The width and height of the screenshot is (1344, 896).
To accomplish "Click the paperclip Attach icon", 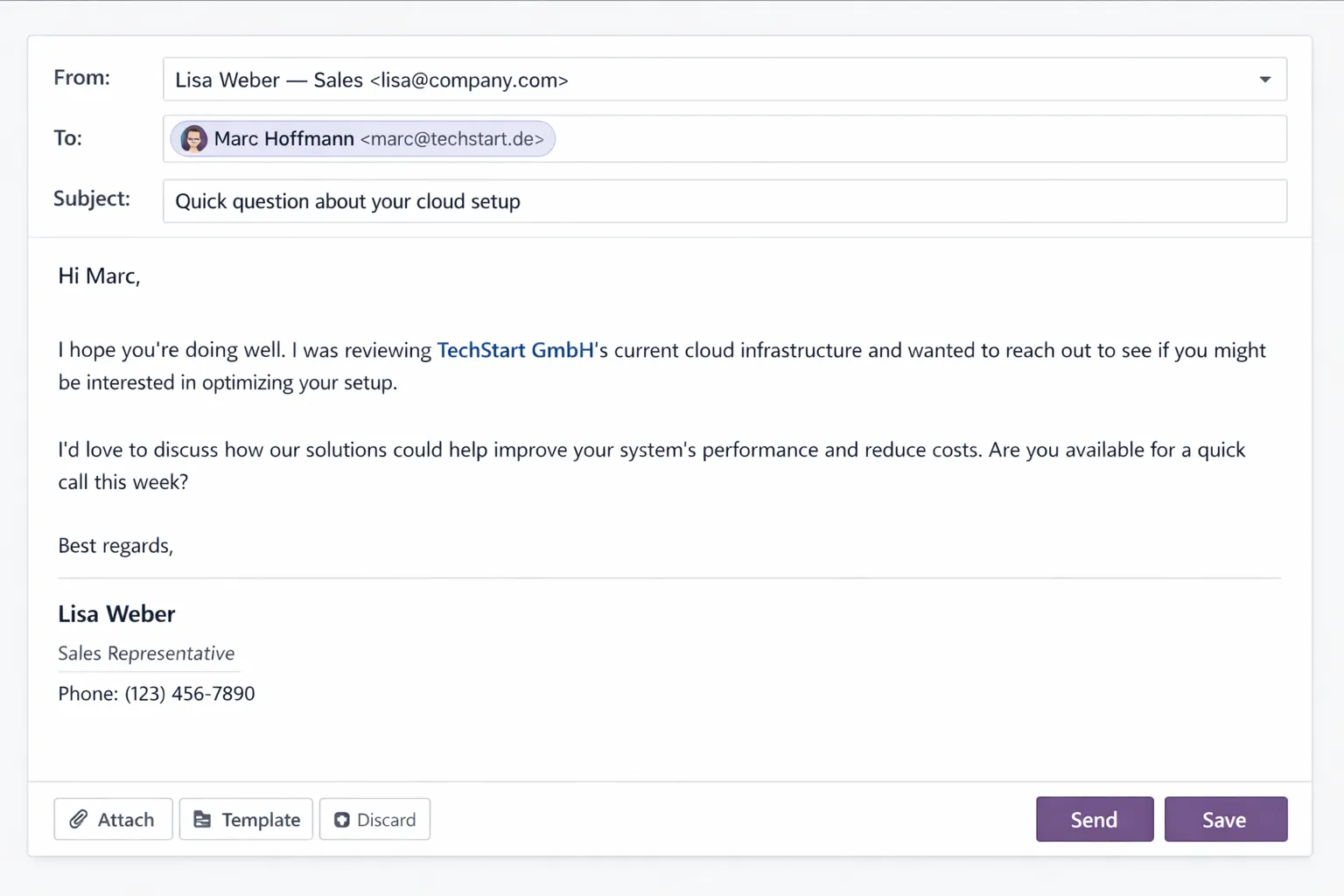I will [80, 819].
